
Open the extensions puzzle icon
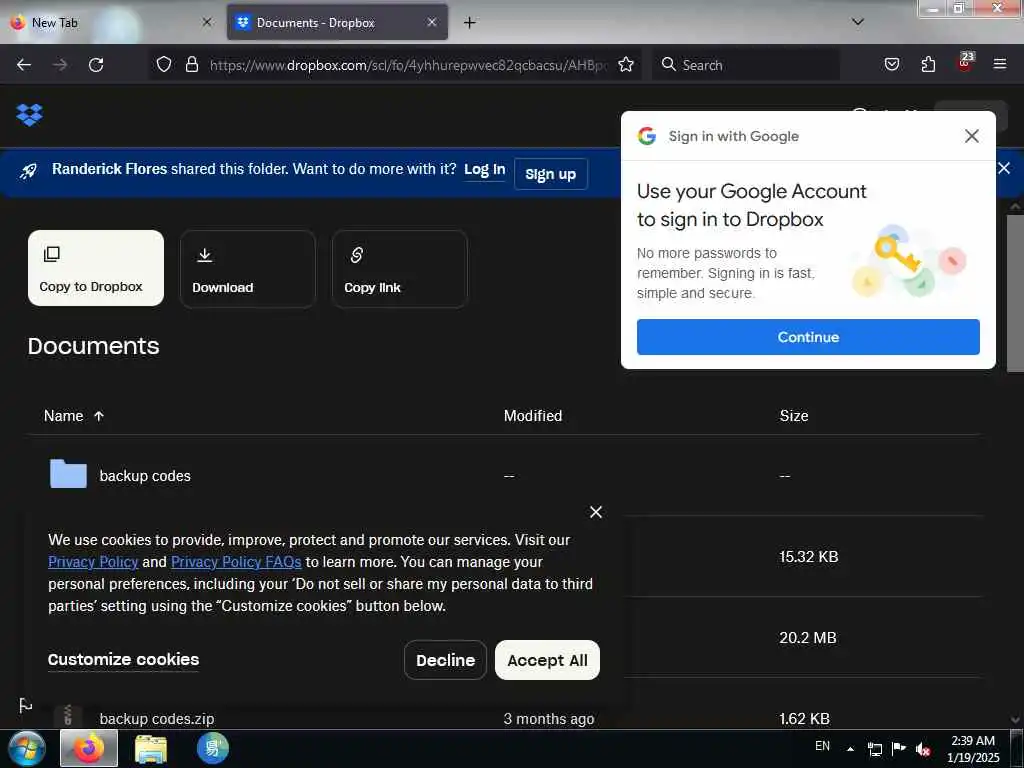tap(928, 65)
